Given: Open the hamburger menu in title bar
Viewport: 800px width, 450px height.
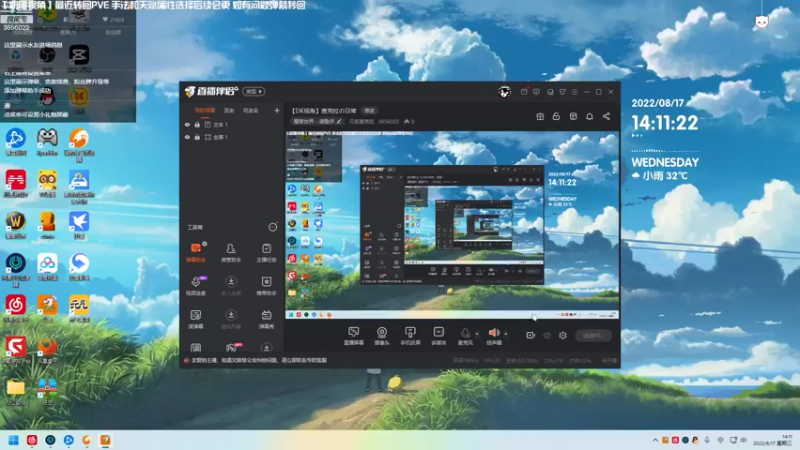Looking at the screenshot, I should pos(574,92).
